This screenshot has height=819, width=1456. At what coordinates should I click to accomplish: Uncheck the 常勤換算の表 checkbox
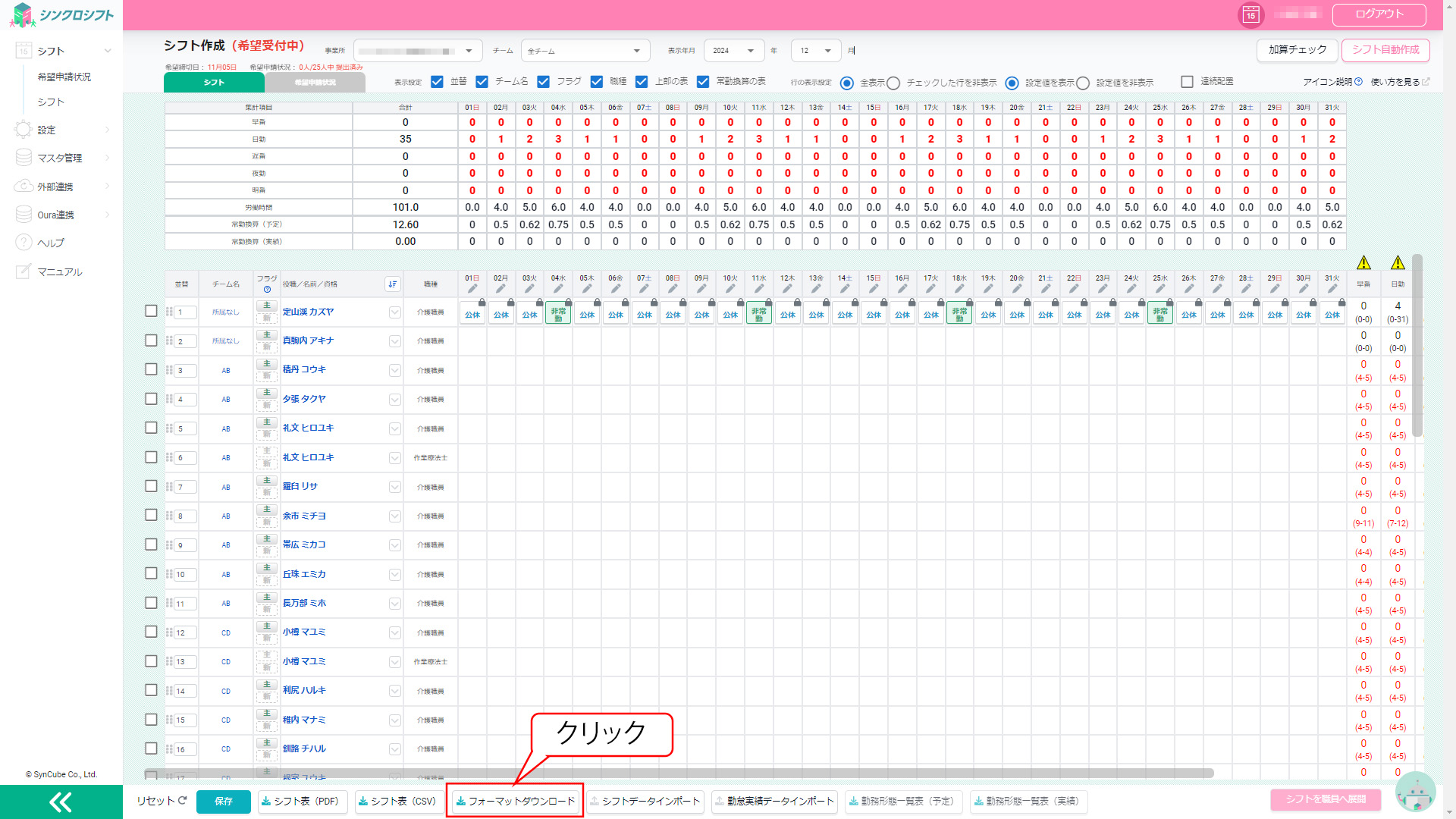(703, 82)
